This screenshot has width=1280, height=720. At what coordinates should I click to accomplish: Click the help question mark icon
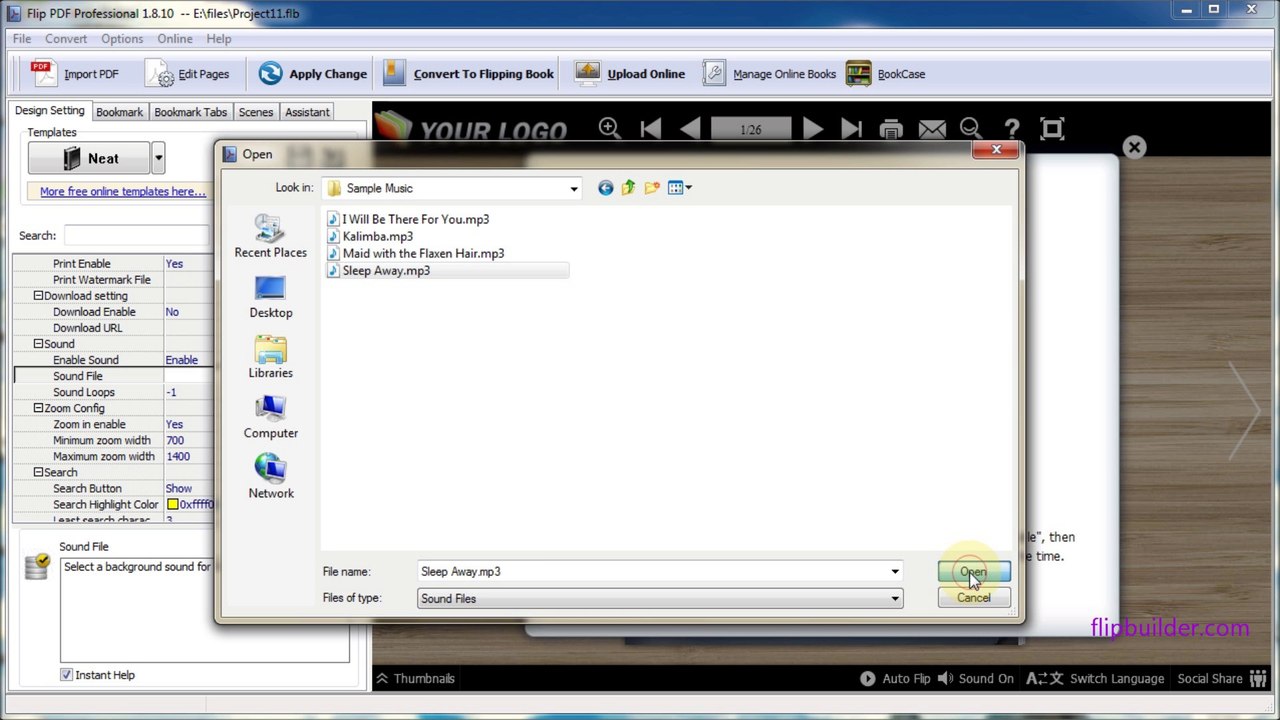(x=1012, y=129)
